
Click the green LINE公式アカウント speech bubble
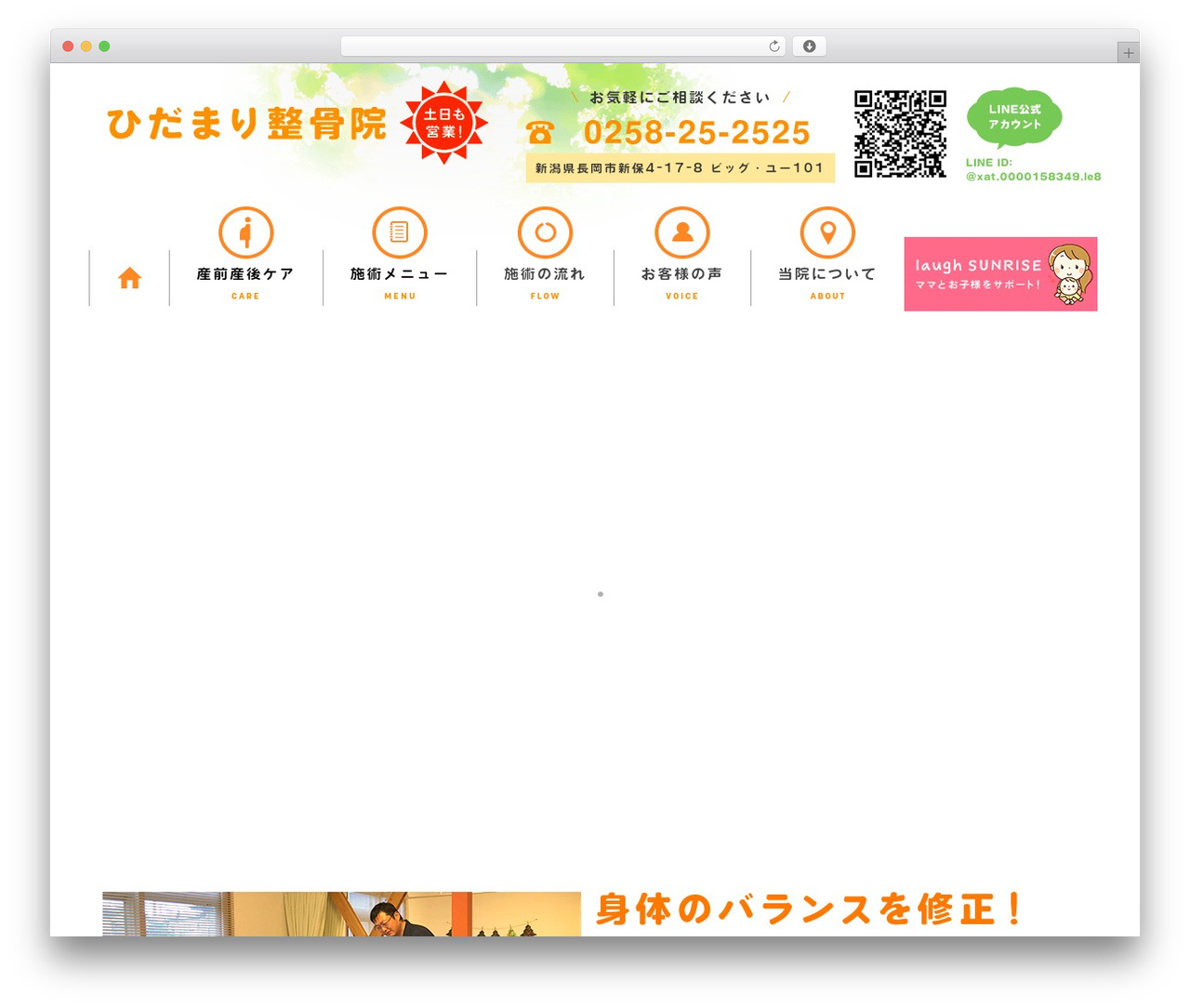click(x=1014, y=118)
